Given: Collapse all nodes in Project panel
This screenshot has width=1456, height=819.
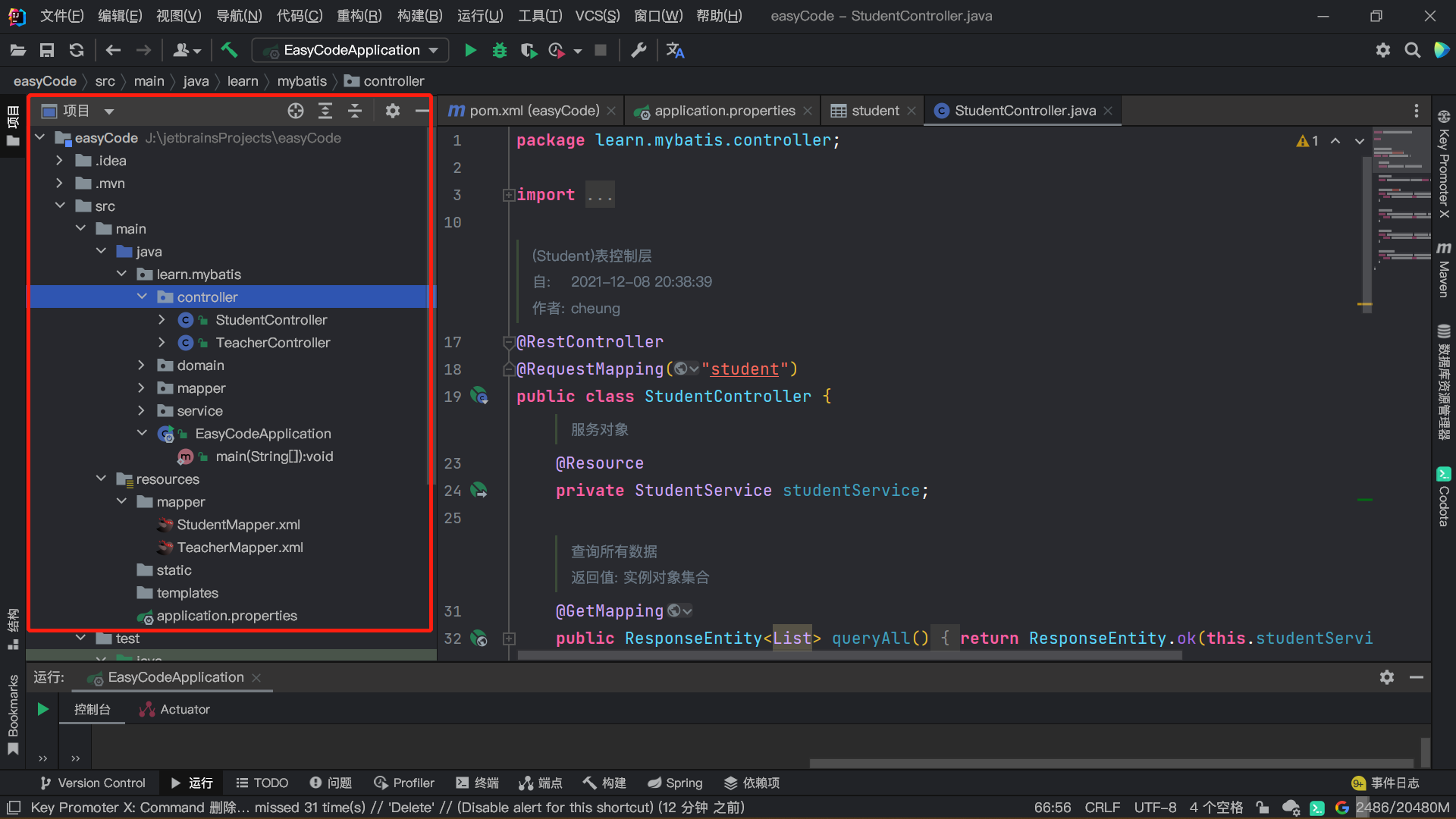Looking at the screenshot, I should [x=355, y=111].
